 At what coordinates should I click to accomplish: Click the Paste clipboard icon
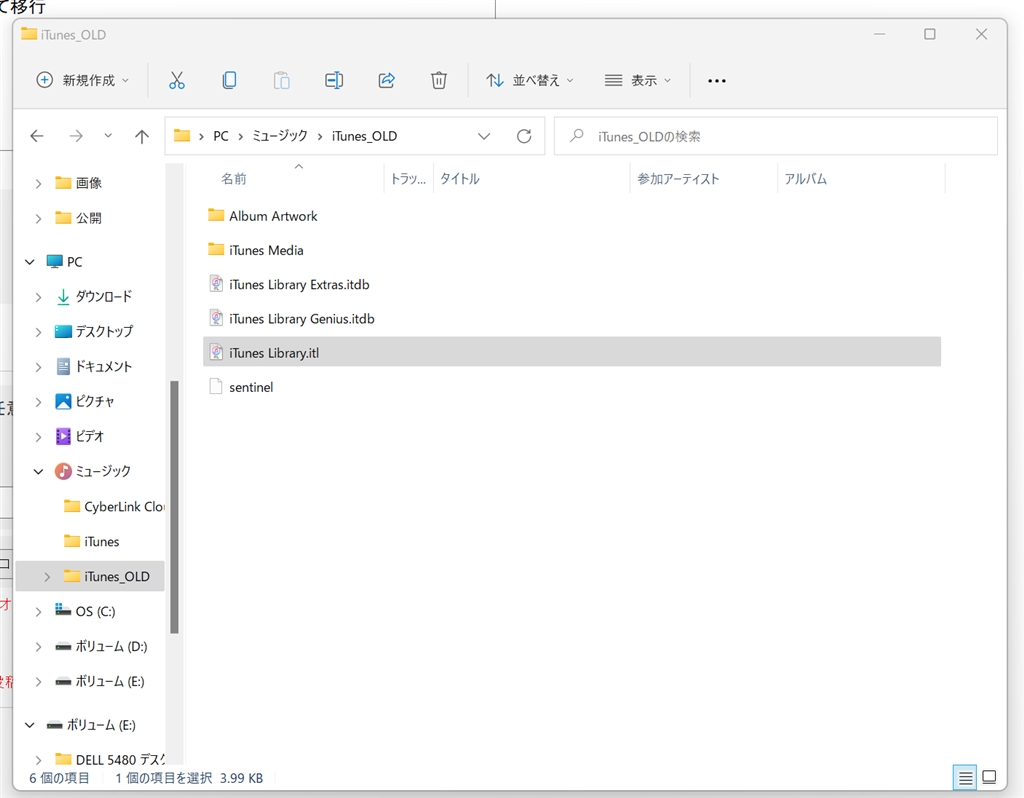pos(281,80)
